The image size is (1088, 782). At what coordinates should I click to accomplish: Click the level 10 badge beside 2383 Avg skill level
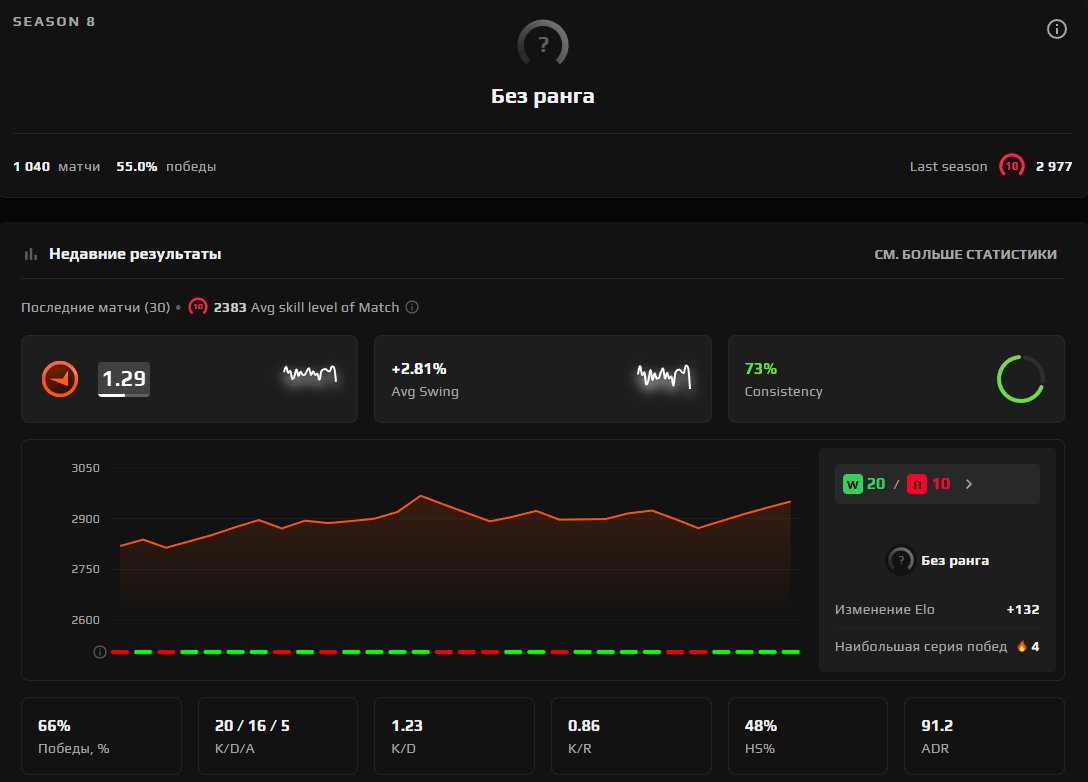tap(198, 307)
